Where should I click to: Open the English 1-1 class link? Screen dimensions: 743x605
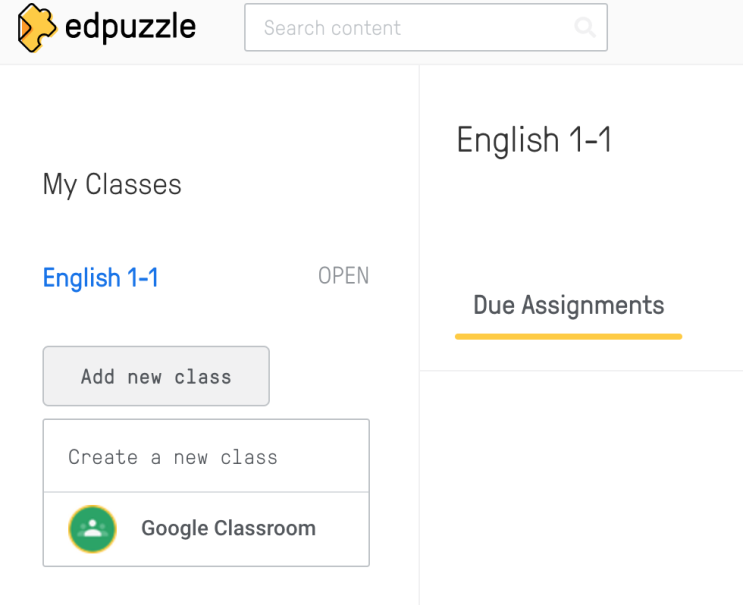(100, 277)
